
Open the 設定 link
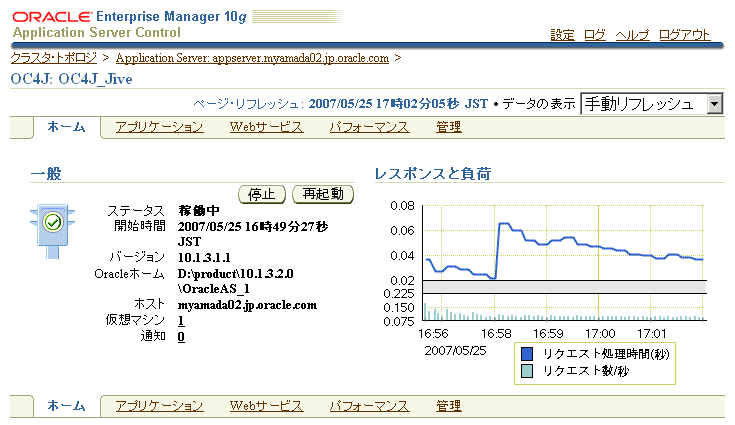click(562, 35)
